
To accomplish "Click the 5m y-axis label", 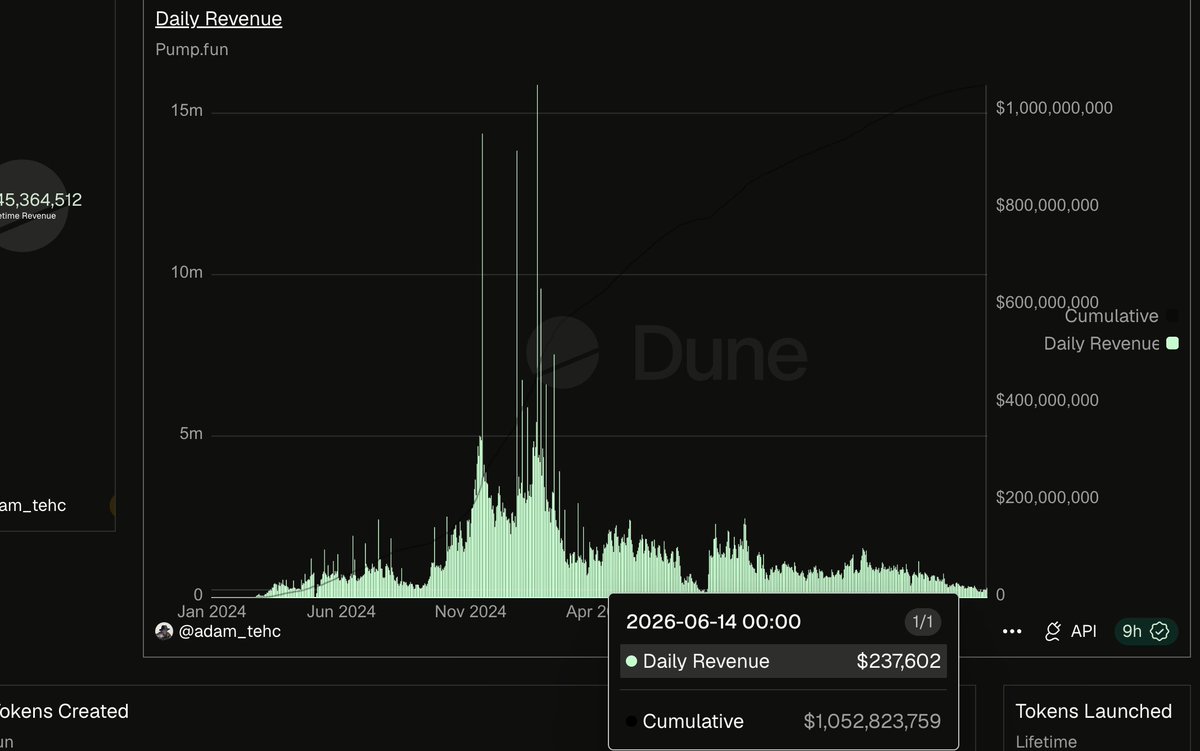I will (190, 434).
